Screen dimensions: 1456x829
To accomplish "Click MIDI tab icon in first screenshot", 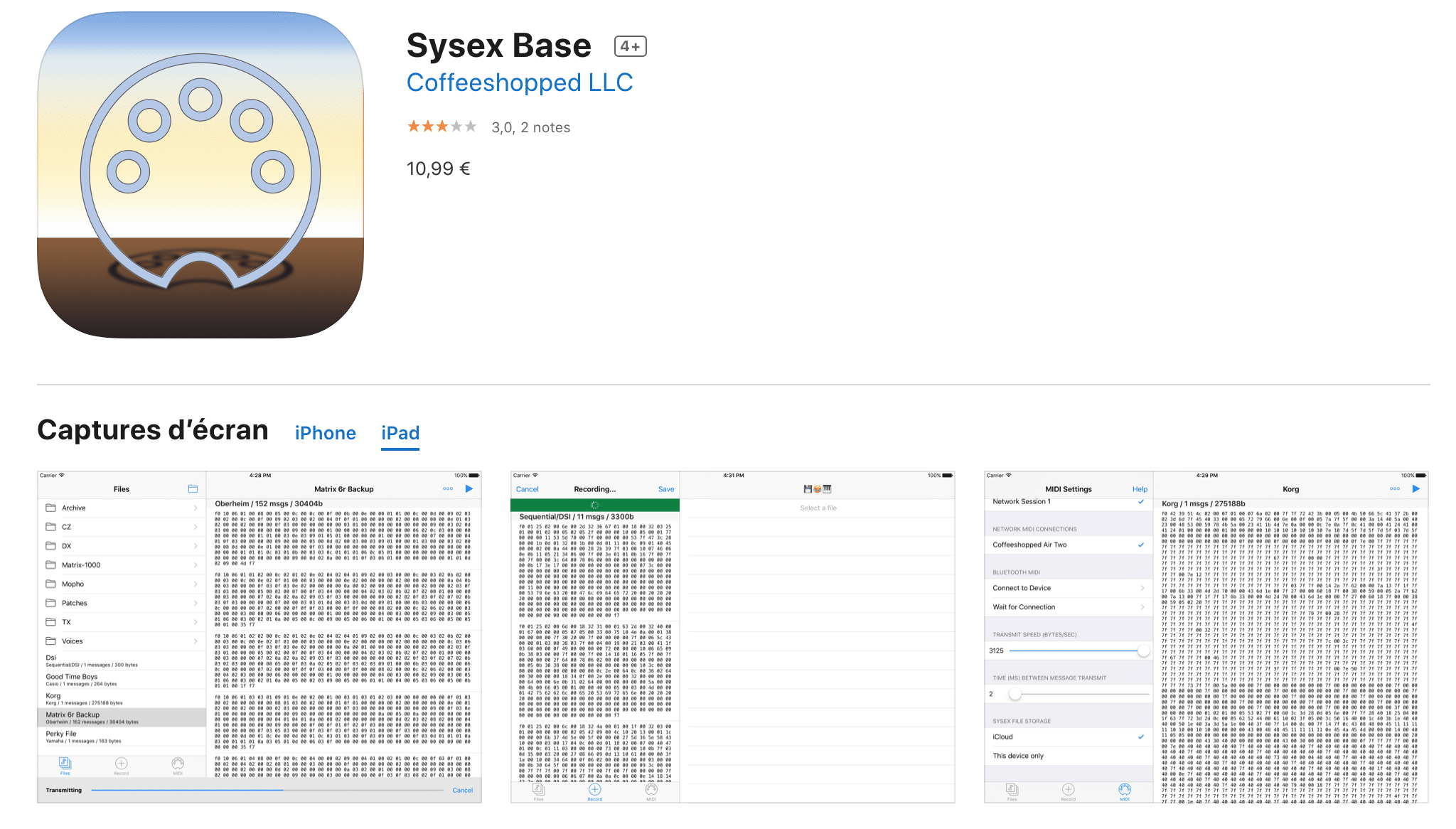I will coord(178,765).
